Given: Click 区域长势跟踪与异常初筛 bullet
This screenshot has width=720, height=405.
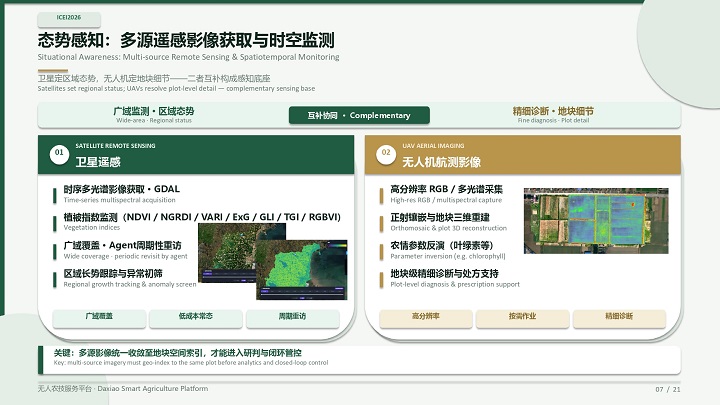Looking at the screenshot, I should (113, 273).
